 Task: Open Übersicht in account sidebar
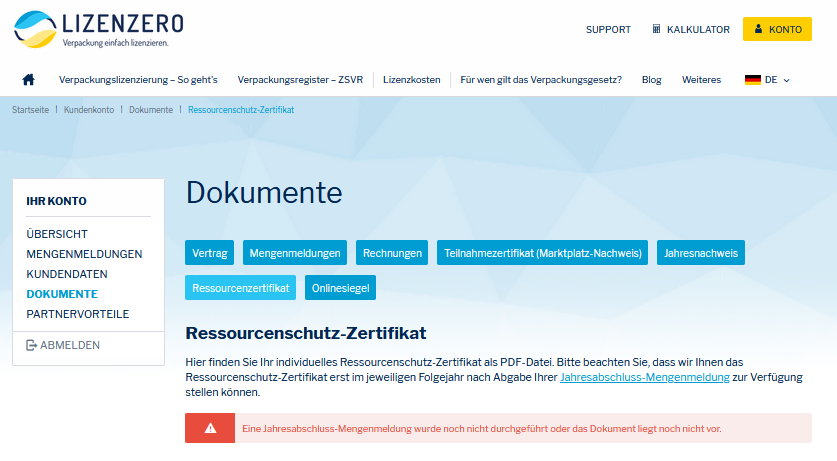pos(57,234)
